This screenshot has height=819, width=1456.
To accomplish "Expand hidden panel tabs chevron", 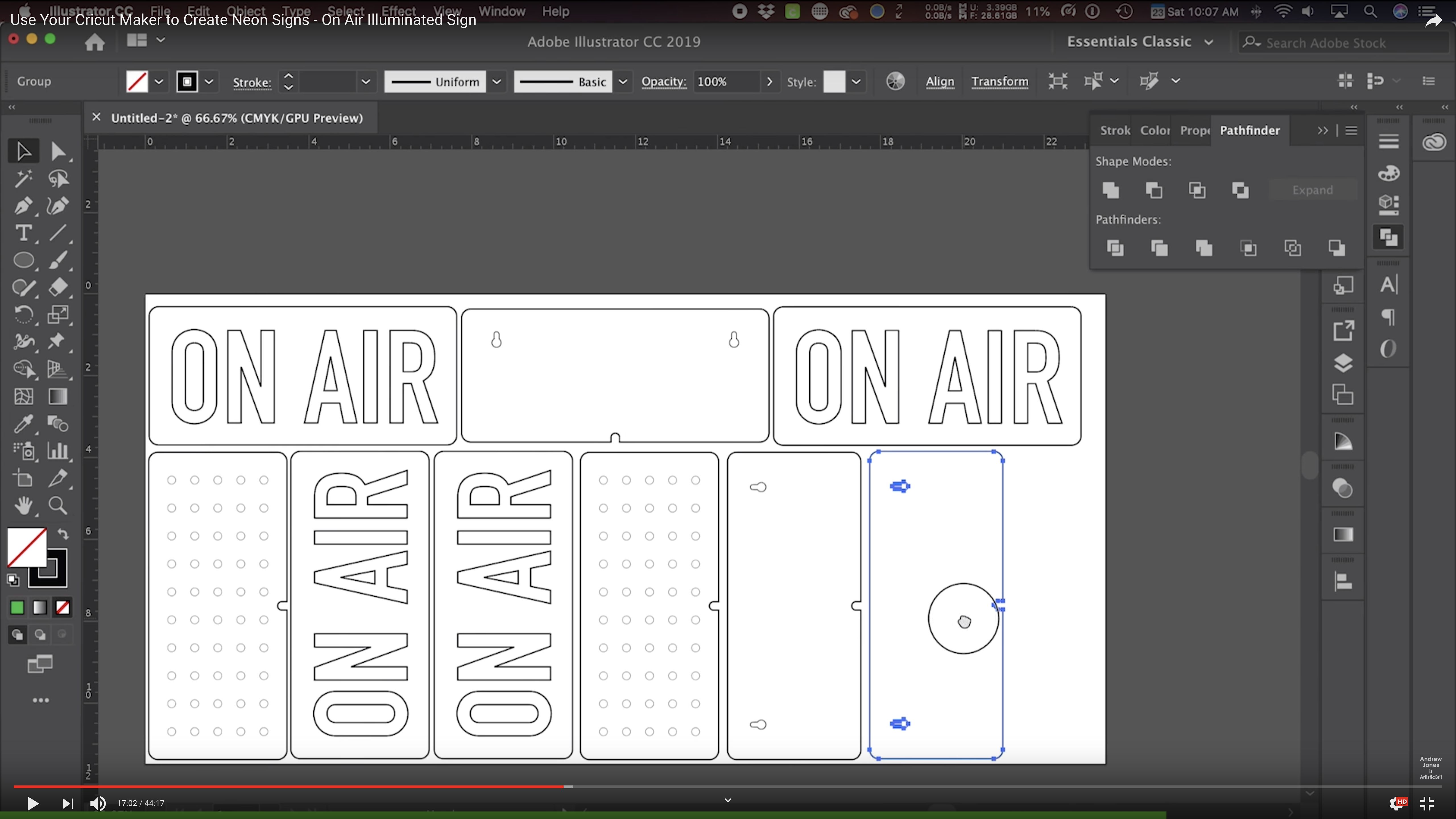I will point(1322,131).
